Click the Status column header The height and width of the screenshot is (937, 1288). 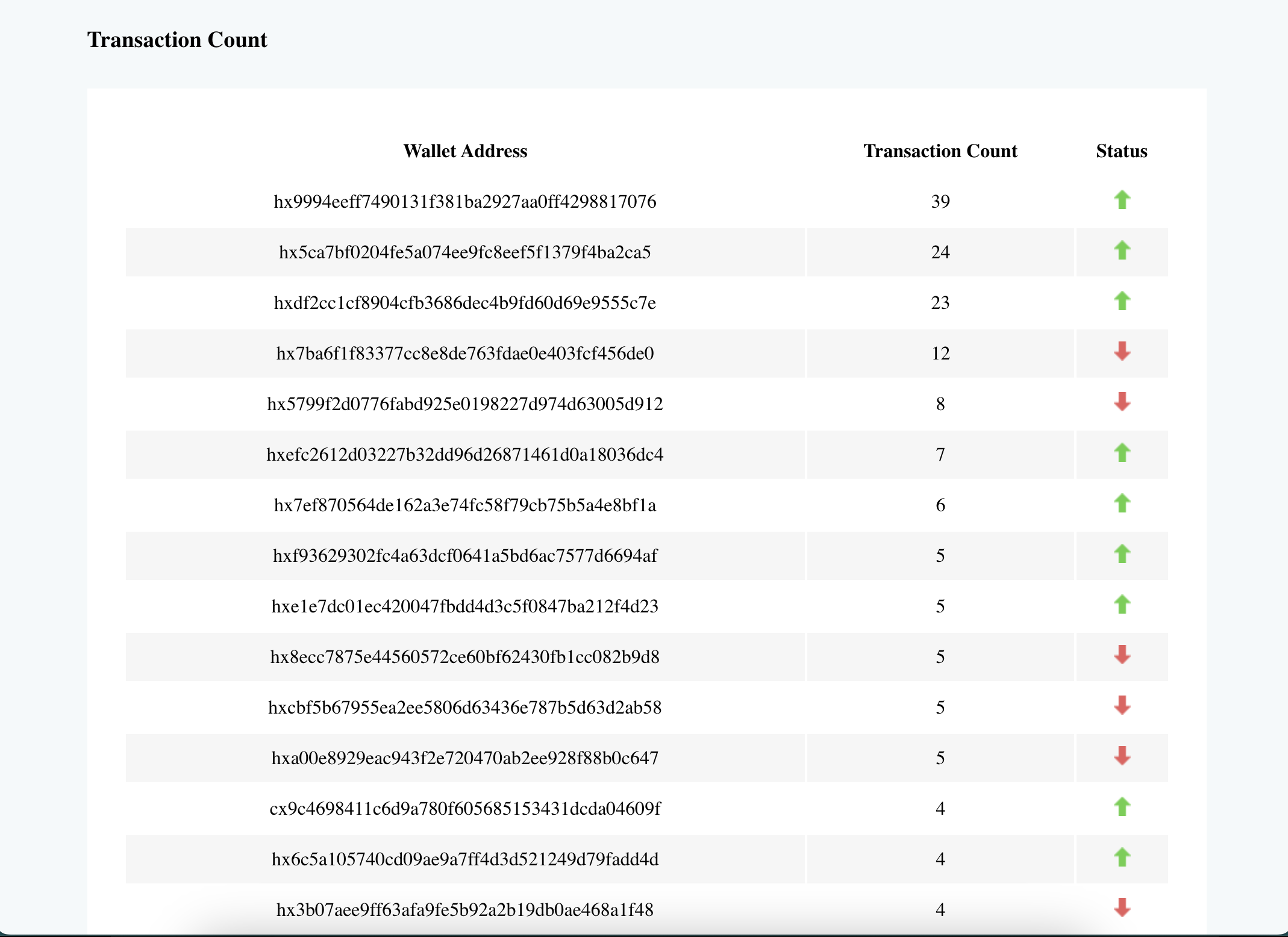(x=1121, y=151)
